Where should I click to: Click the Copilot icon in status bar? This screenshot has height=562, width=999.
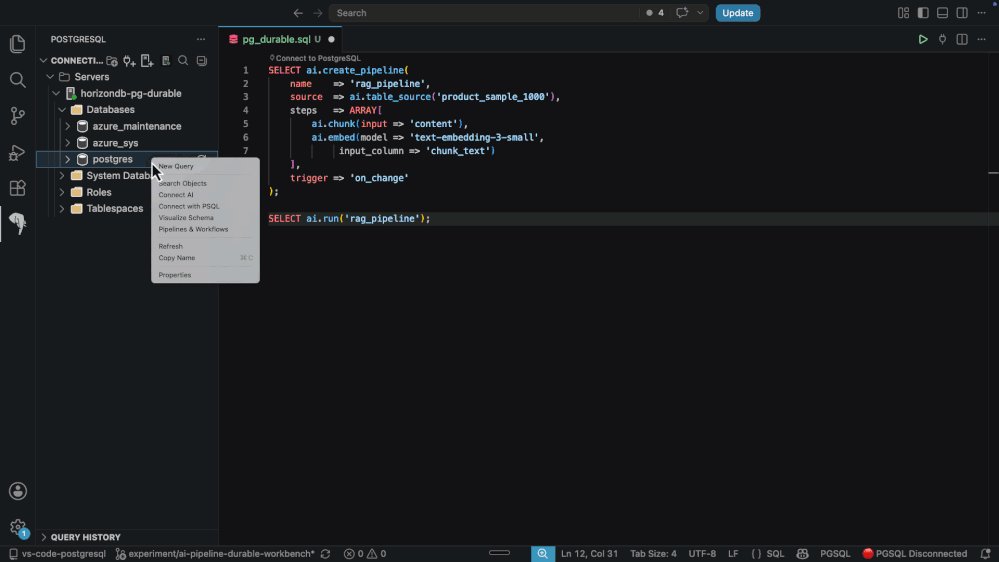802,554
